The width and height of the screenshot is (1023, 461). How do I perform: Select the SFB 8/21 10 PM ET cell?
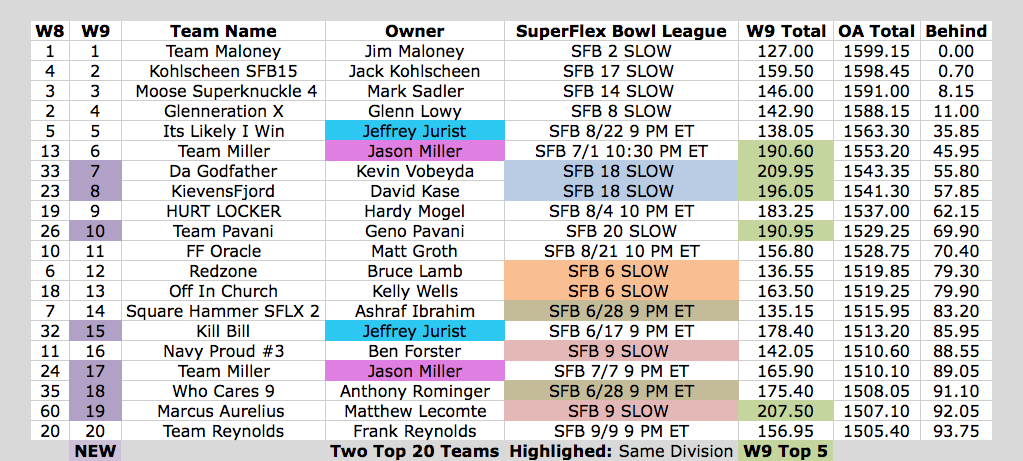point(620,252)
